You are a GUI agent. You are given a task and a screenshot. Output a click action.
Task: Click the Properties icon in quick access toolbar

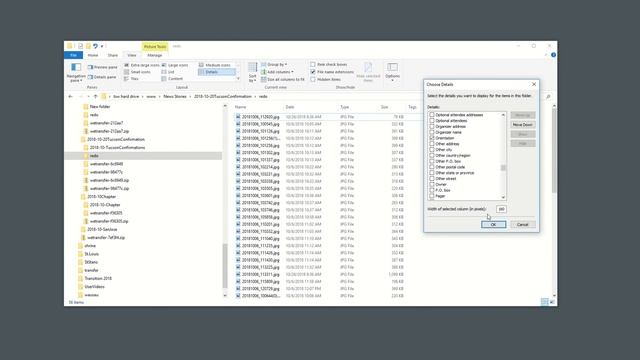[80, 46]
